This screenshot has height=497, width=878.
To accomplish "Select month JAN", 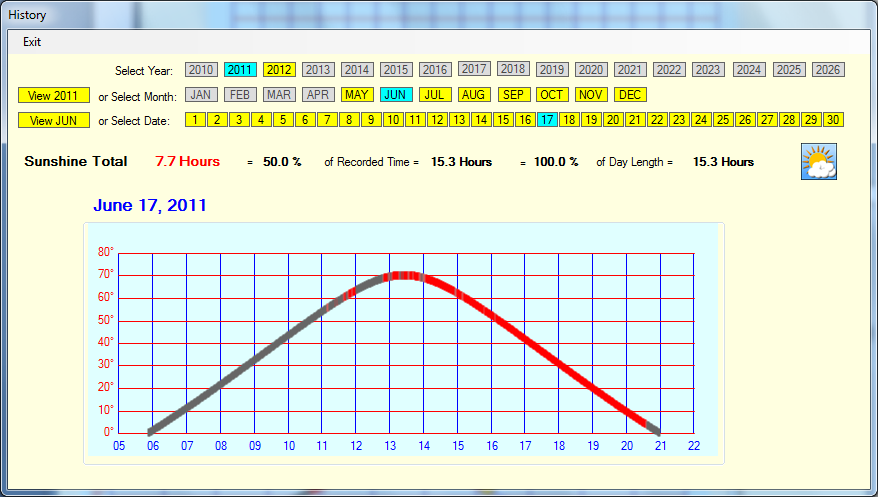I will point(201,95).
